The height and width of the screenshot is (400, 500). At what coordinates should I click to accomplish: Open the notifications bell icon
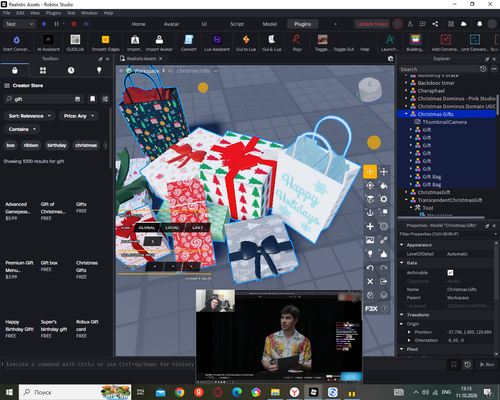(479, 24)
